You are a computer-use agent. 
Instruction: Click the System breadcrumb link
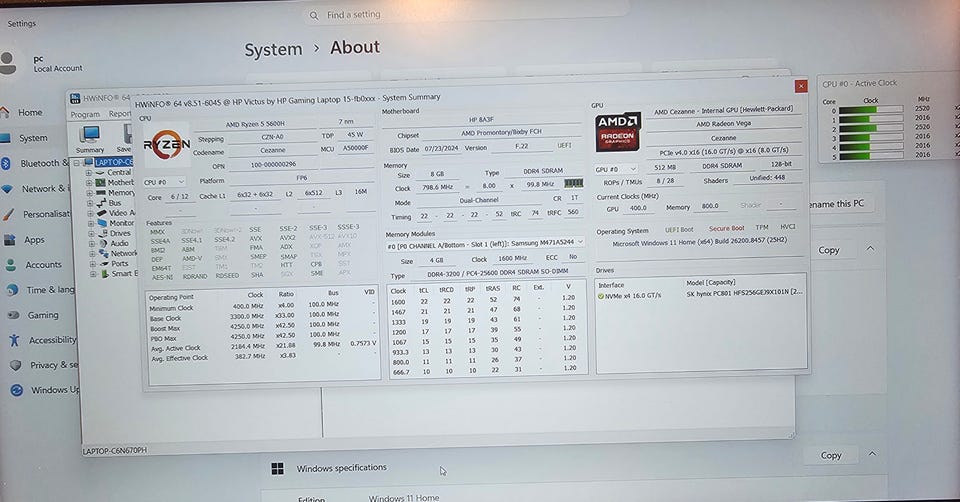pyautogui.click(x=273, y=50)
